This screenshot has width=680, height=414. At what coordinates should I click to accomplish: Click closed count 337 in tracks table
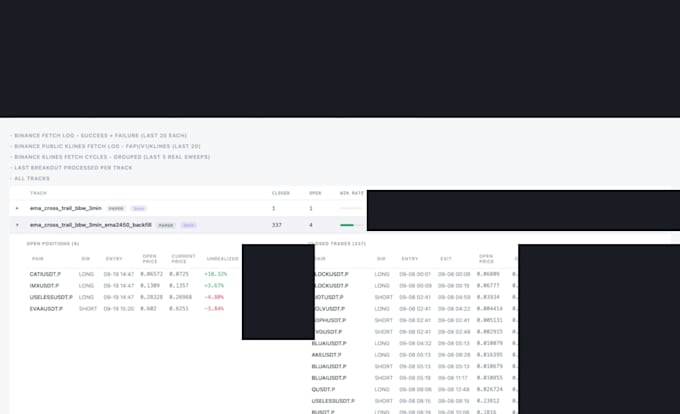click(277, 225)
